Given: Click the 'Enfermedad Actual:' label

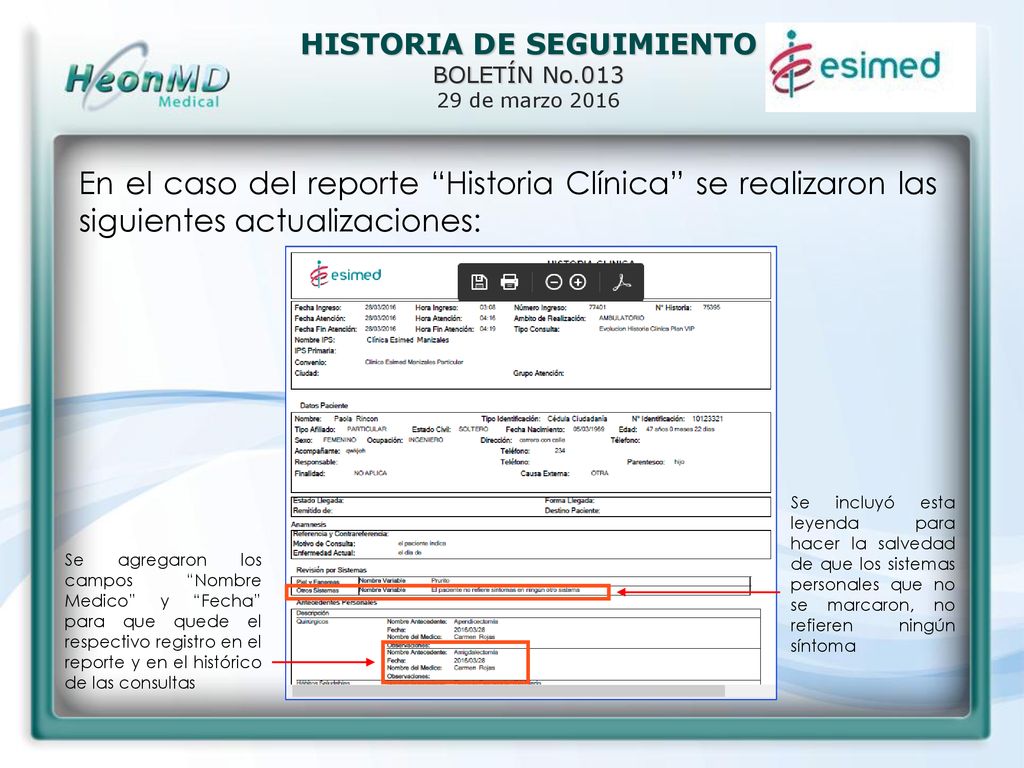Looking at the screenshot, I should [323, 553].
